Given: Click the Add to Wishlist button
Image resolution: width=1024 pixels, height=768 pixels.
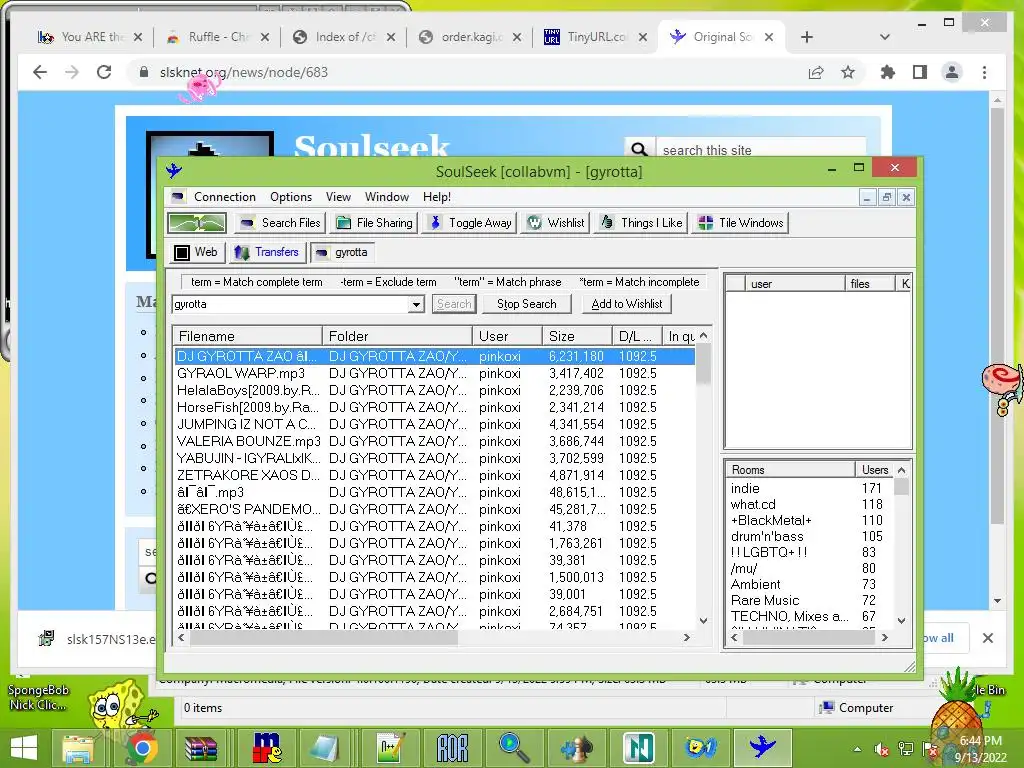Looking at the screenshot, I should 626,304.
